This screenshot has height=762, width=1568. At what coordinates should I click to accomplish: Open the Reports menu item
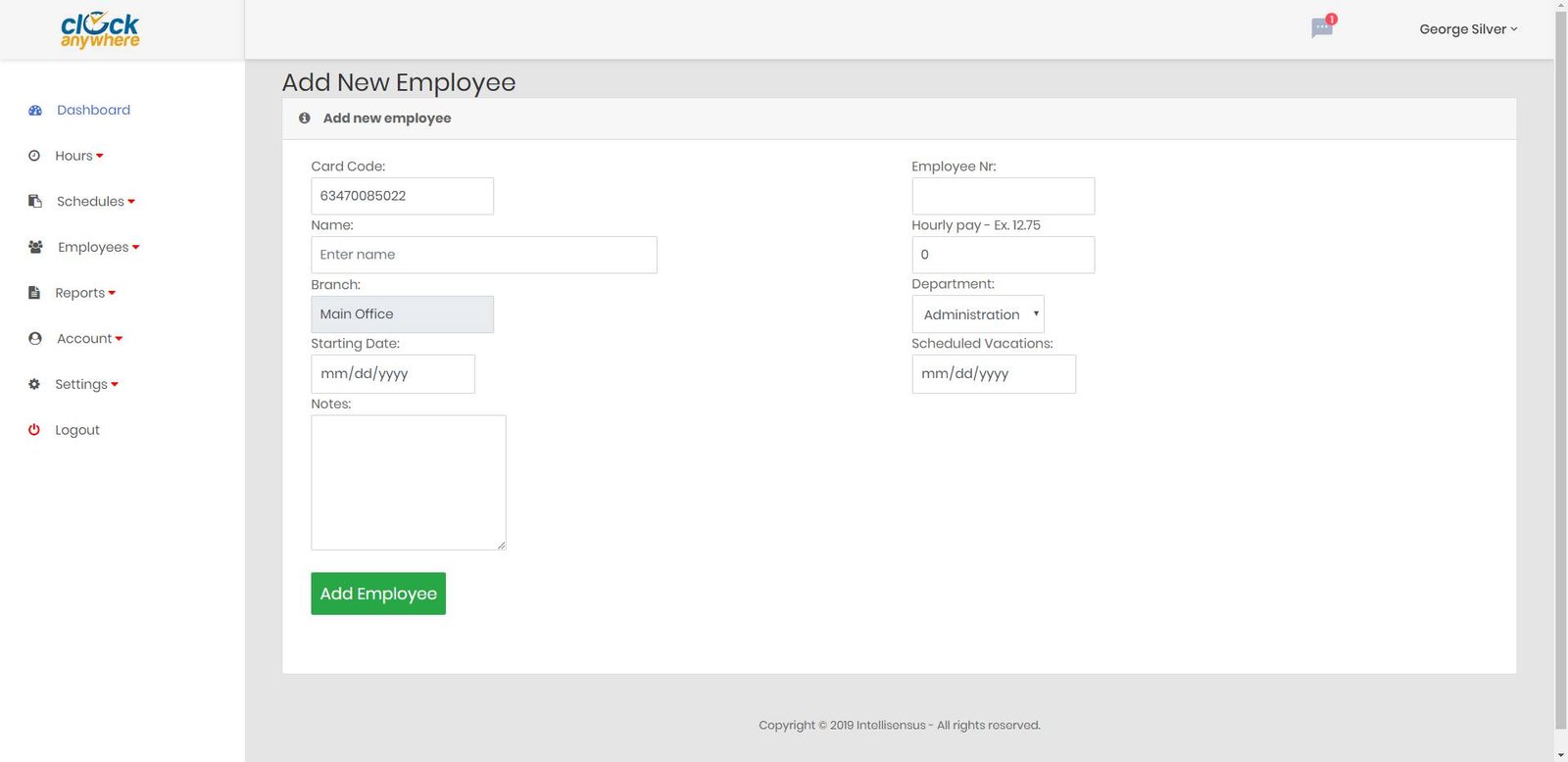coord(84,293)
